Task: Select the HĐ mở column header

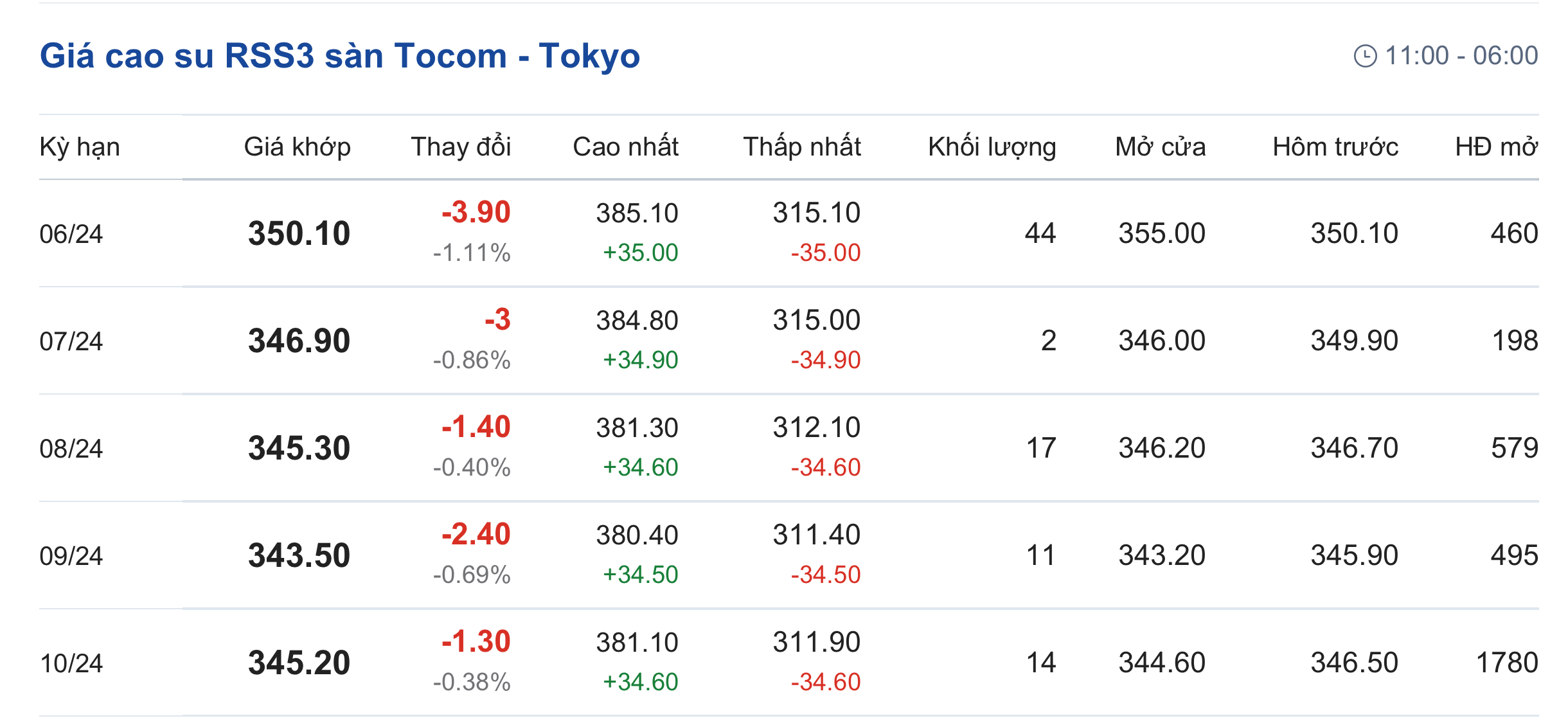Action: [x=1496, y=147]
